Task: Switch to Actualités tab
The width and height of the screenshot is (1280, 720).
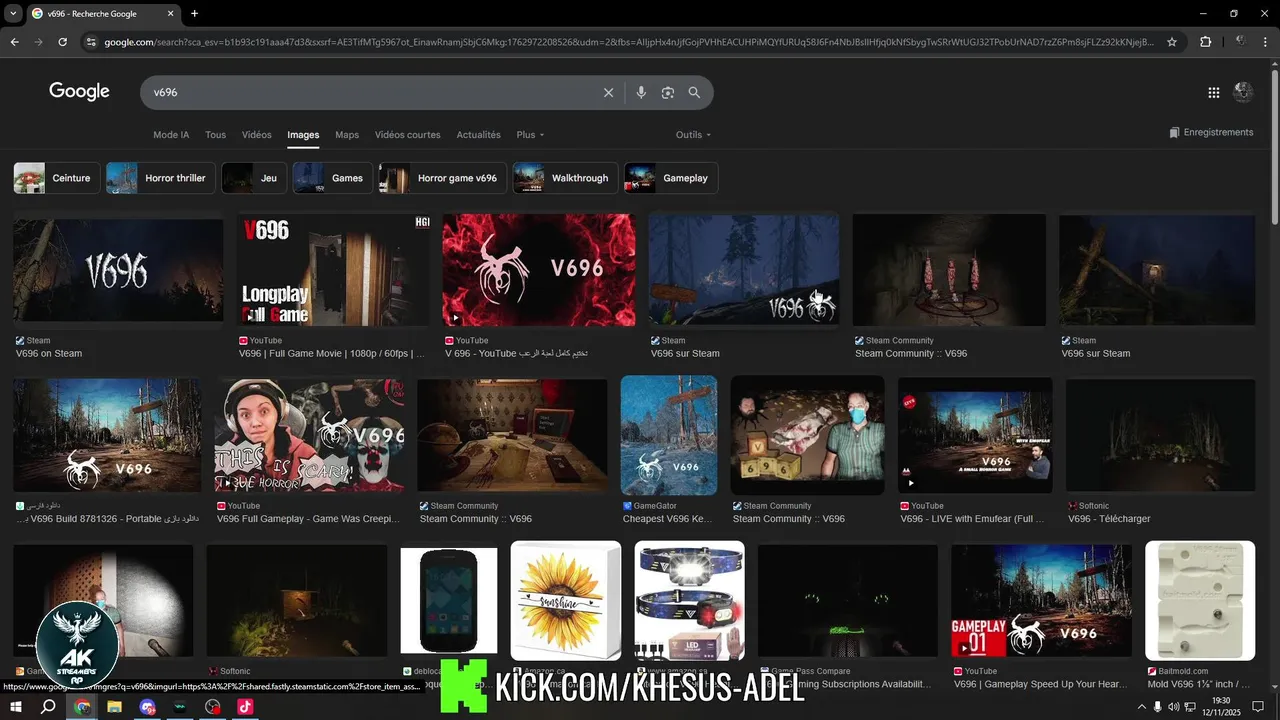Action: click(x=478, y=135)
